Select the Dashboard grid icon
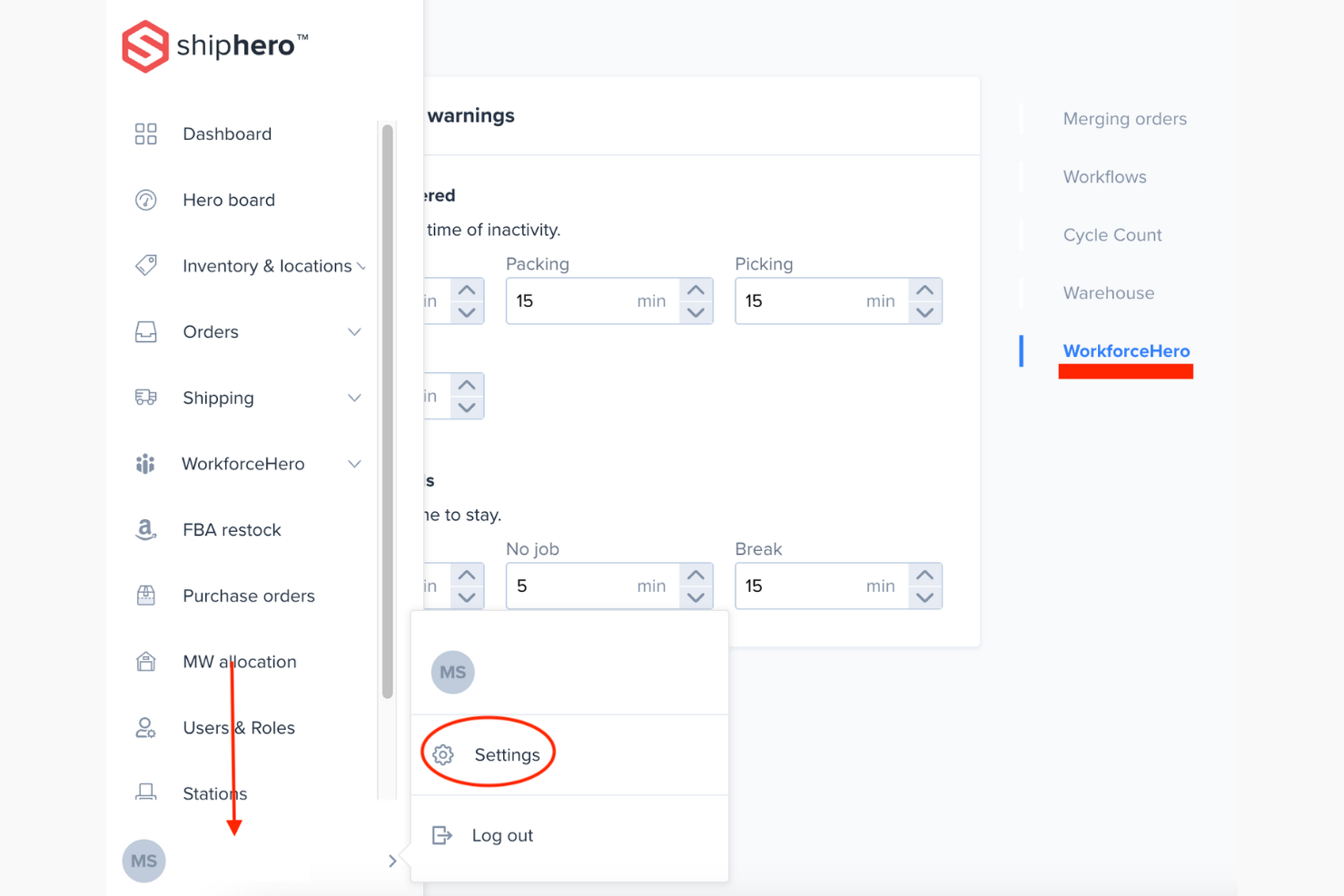Image resolution: width=1344 pixels, height=896 pixels. point(145,133)
